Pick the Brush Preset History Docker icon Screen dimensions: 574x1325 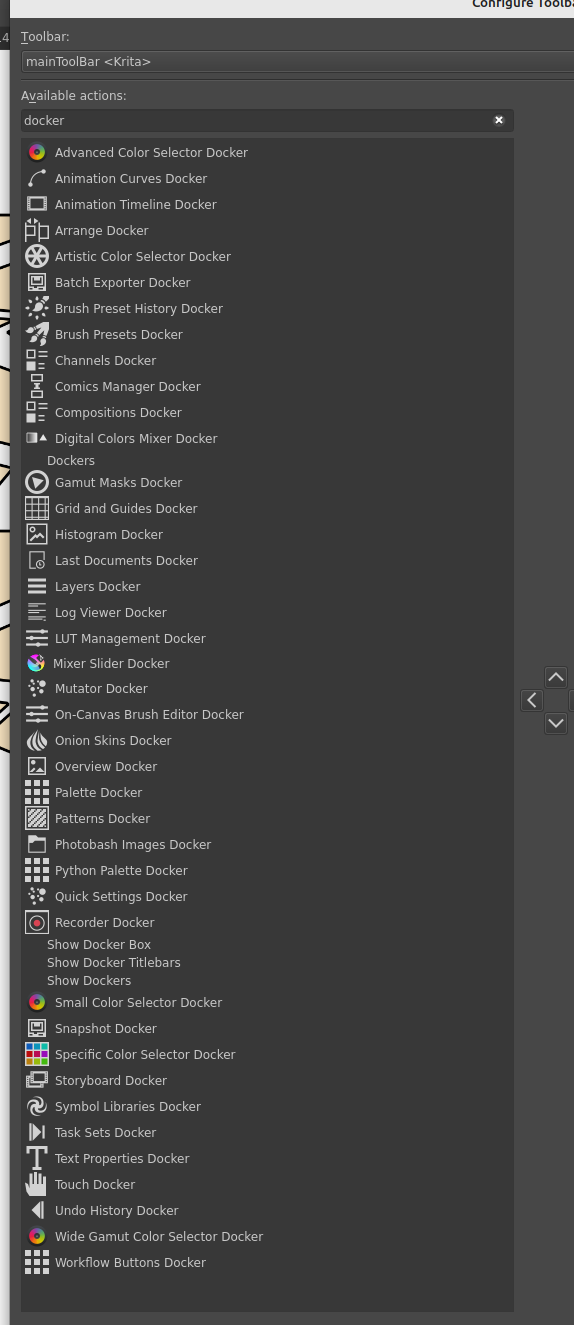click(37, 309)
